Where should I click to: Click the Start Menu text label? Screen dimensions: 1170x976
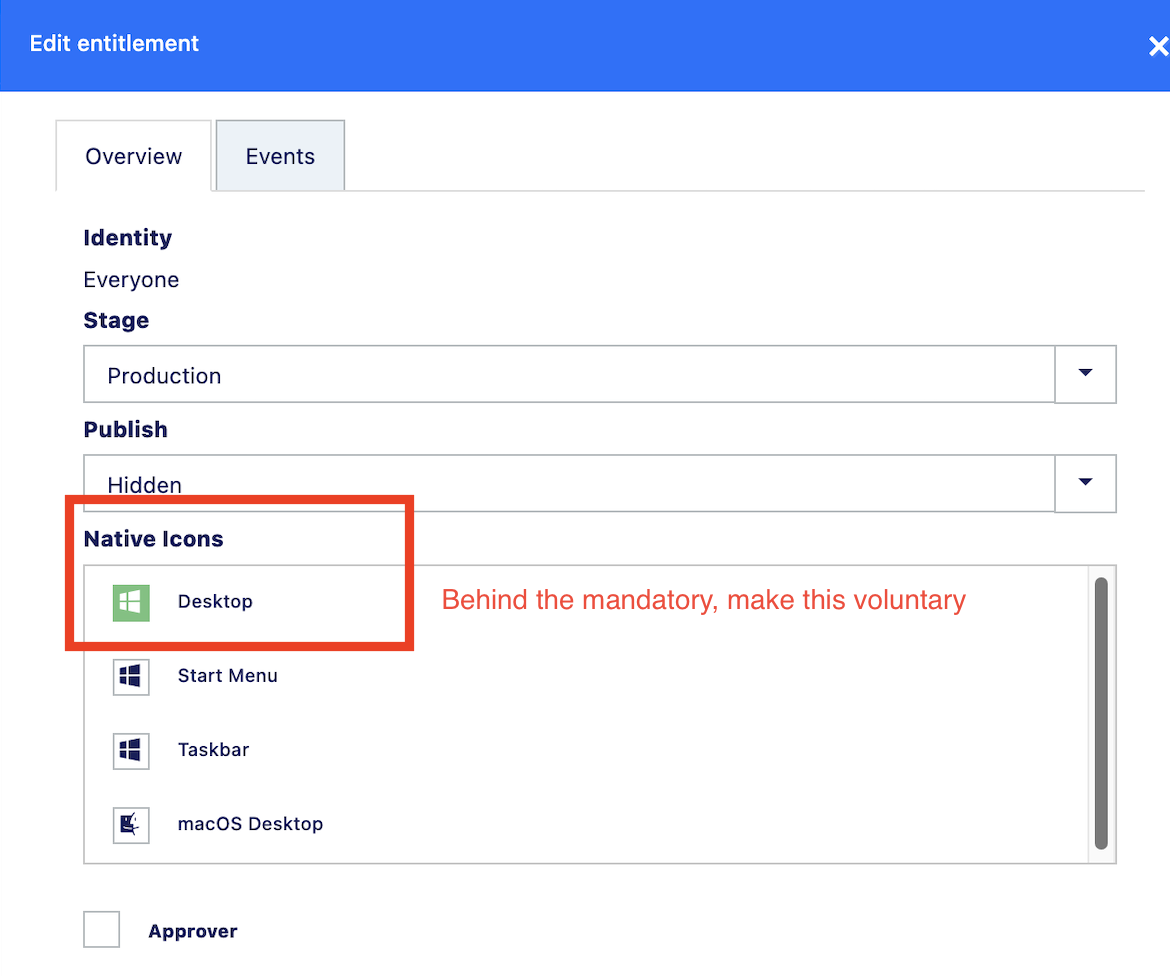(228, 676)
